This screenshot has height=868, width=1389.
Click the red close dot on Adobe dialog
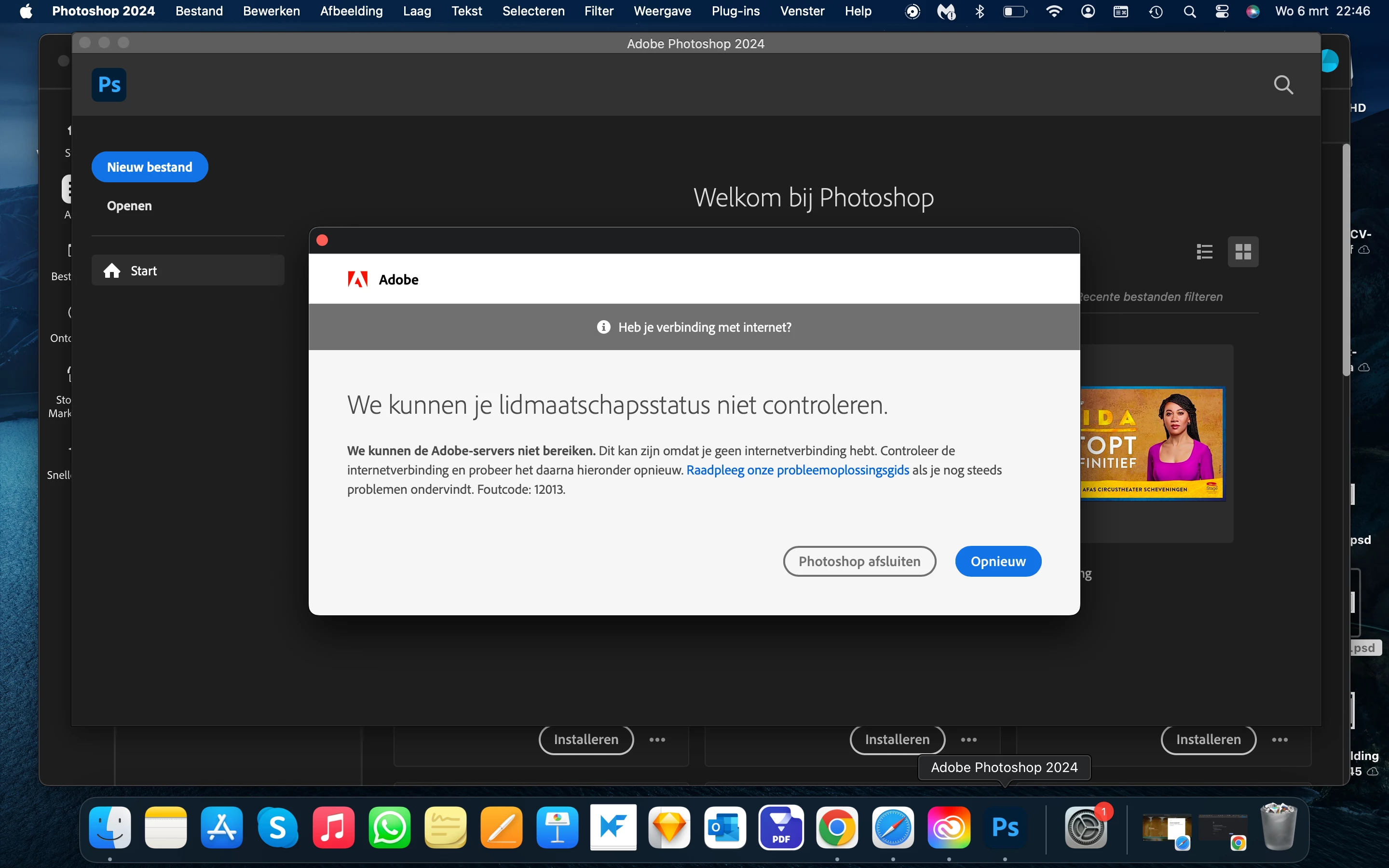[322, 240]
